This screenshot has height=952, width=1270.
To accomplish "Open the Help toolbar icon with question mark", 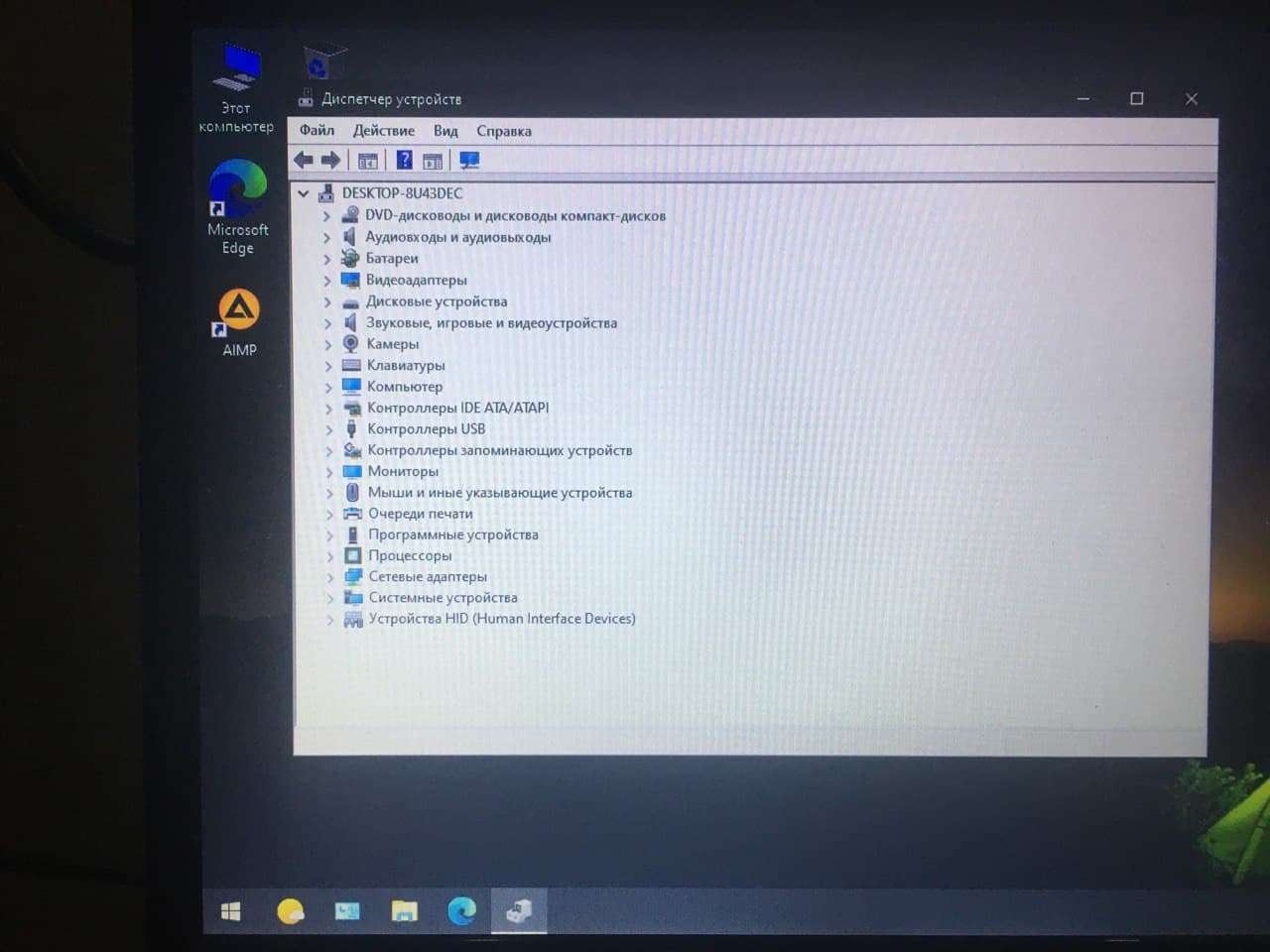I will pos(404,160).
